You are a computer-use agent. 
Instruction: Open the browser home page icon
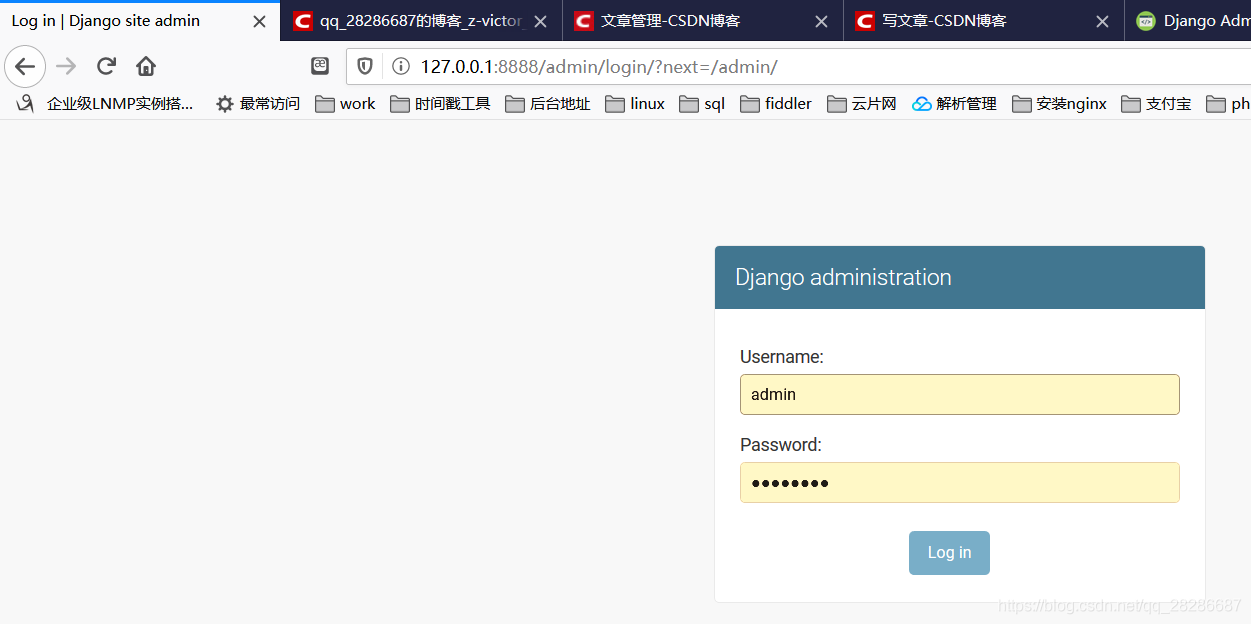tap(146, 67)
